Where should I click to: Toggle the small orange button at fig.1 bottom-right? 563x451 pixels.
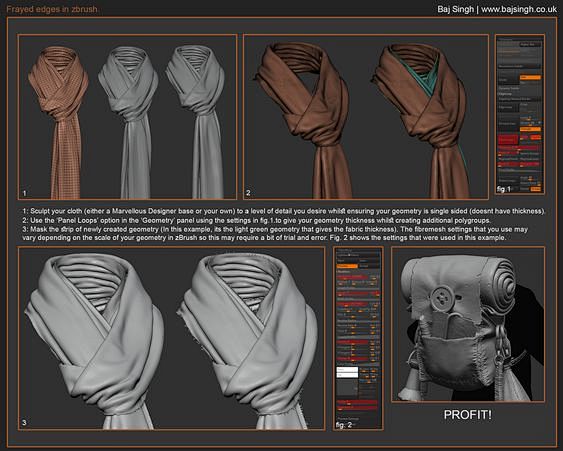[536, 189]
